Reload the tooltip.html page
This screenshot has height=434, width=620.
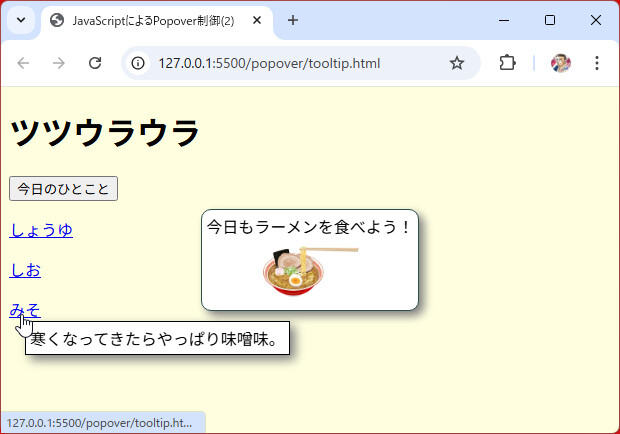[x=95, y=63]
